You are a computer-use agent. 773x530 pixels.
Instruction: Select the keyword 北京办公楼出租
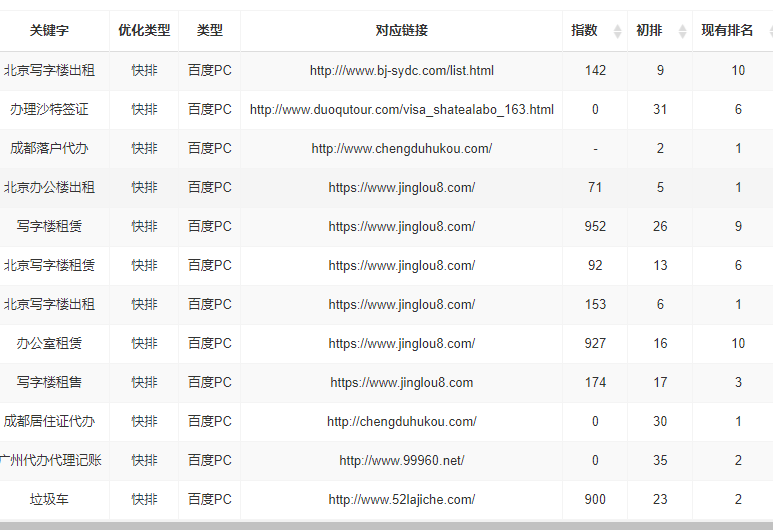(x=49, y=187)
